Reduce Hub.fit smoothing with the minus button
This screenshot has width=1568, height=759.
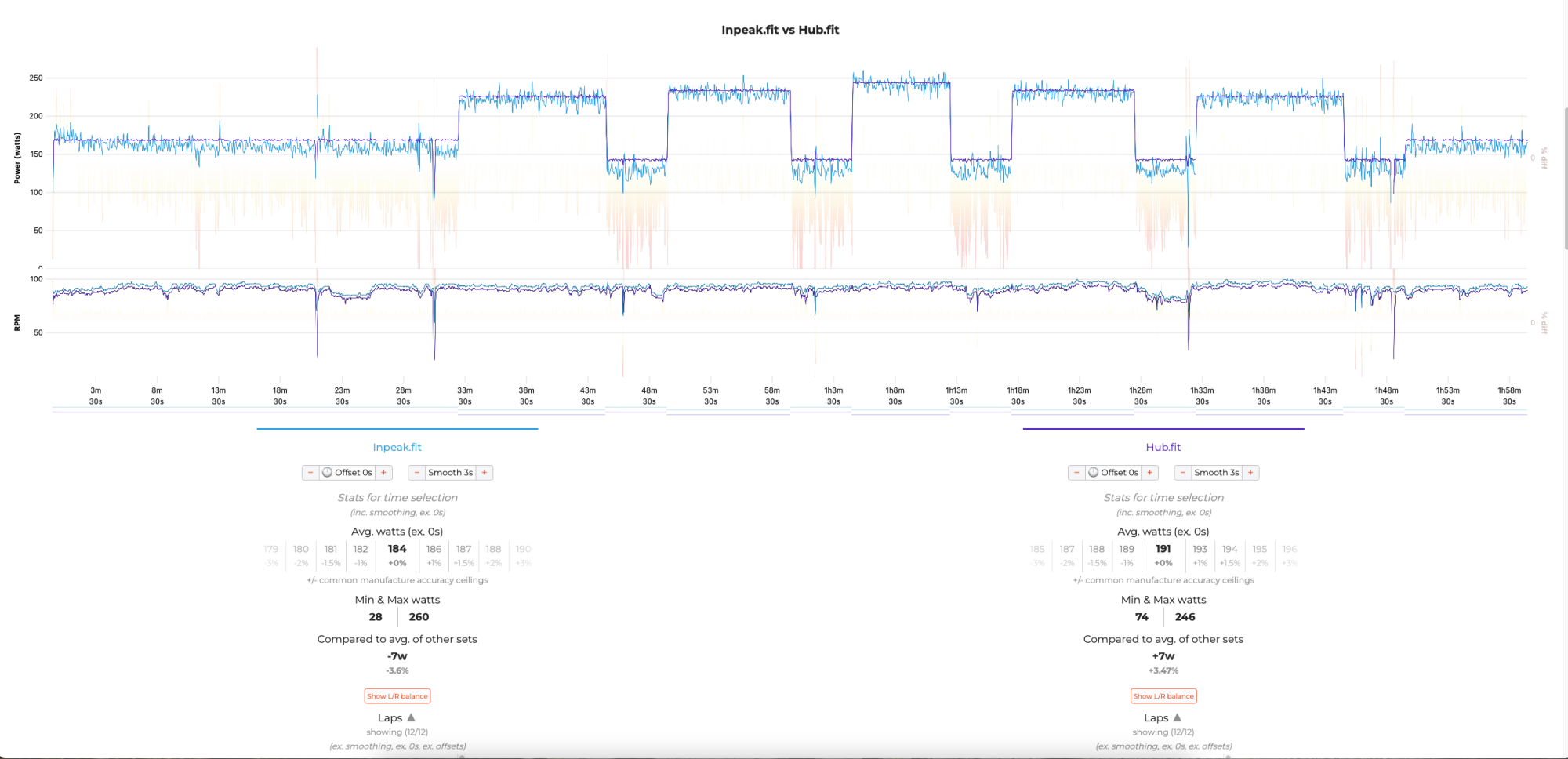click(x=1182, y=473)
